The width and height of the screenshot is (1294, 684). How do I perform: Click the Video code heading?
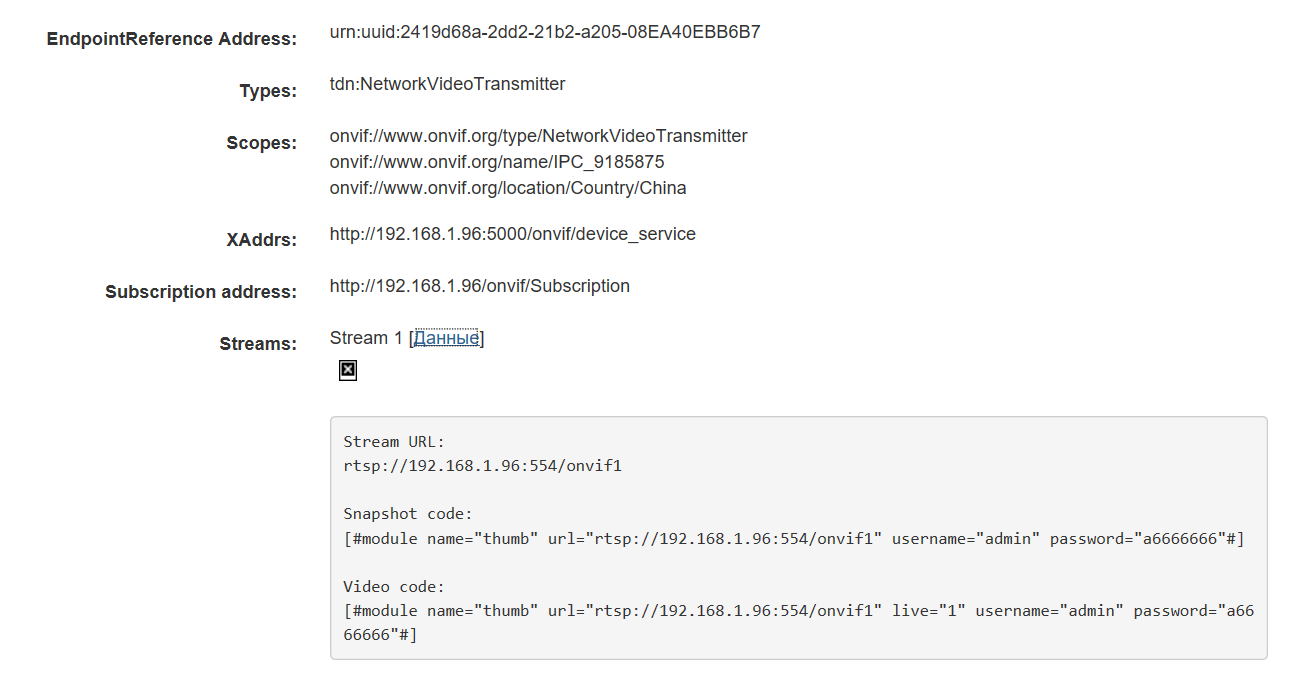coord(394,586)
